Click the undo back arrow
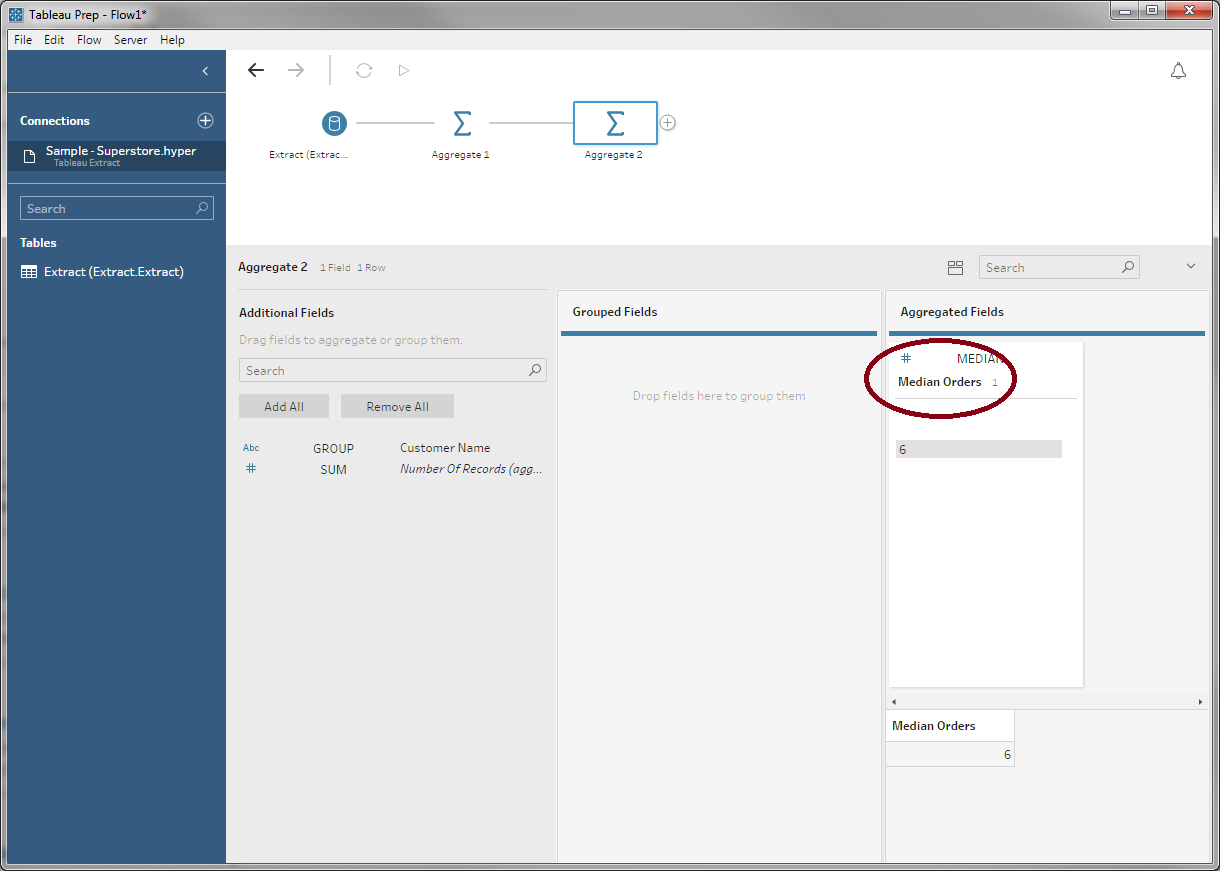1220x871 pixels. click(256, 70)
